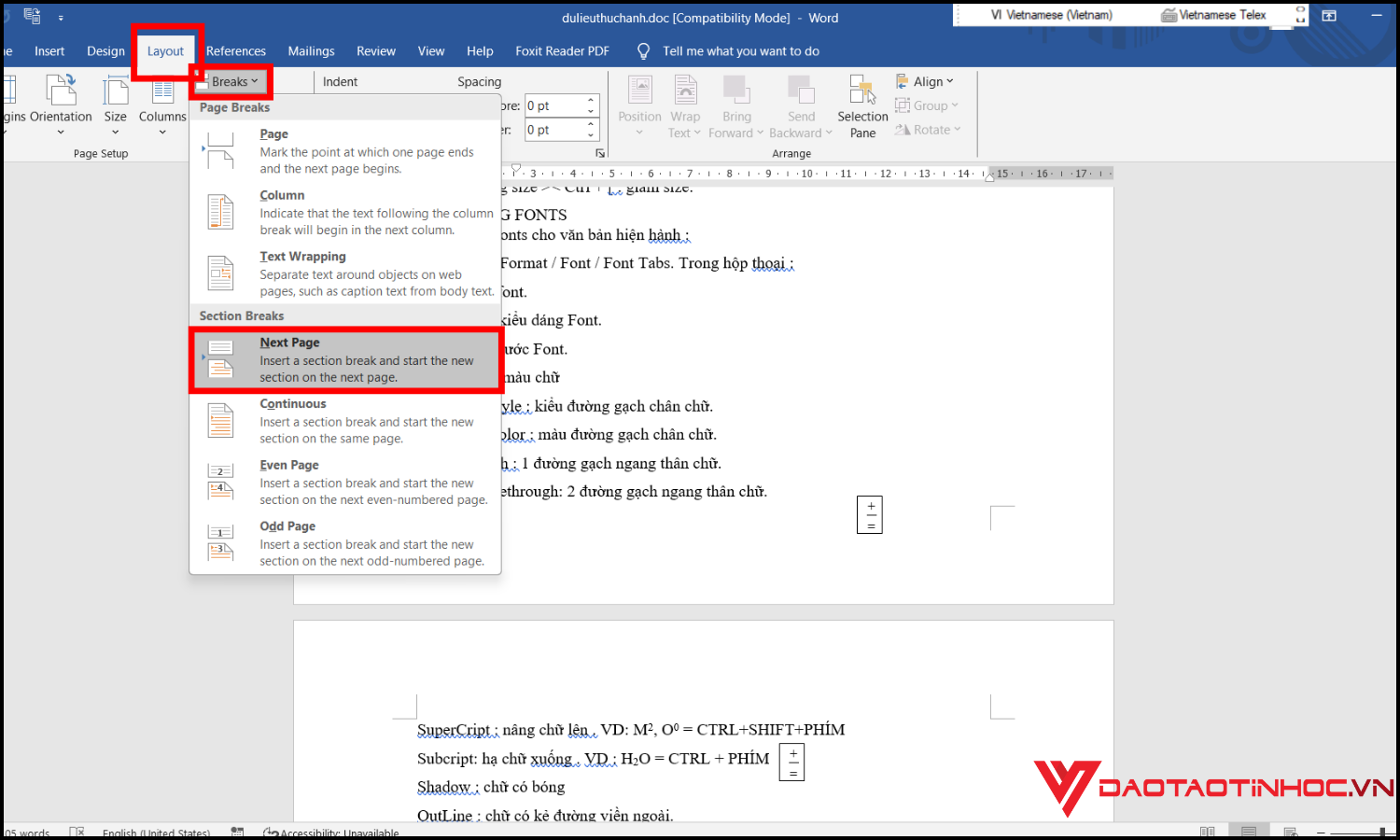Click the Column break icon in menu
The width and height of the screenshot is (1400, 840).
tap(220, 213)
